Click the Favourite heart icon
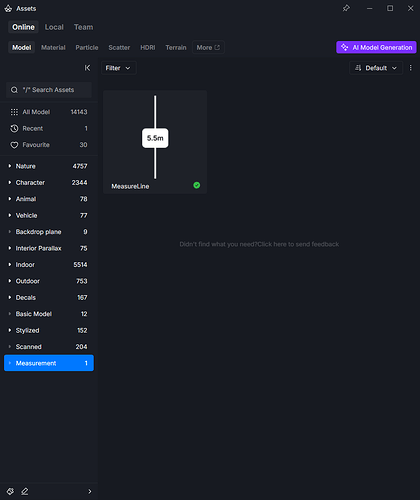The width and height of the screenshot is (420, 500). 14,145
